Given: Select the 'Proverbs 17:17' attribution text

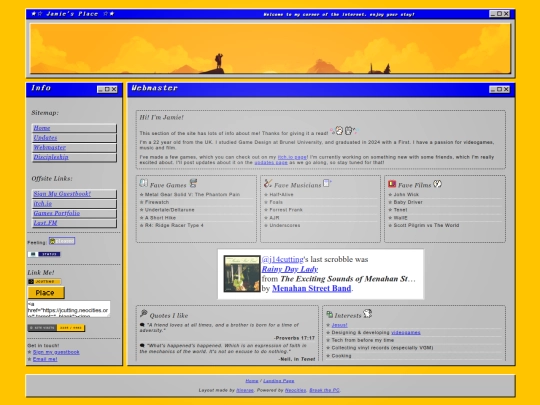Looking at the screenshot, I should point(294,338).
